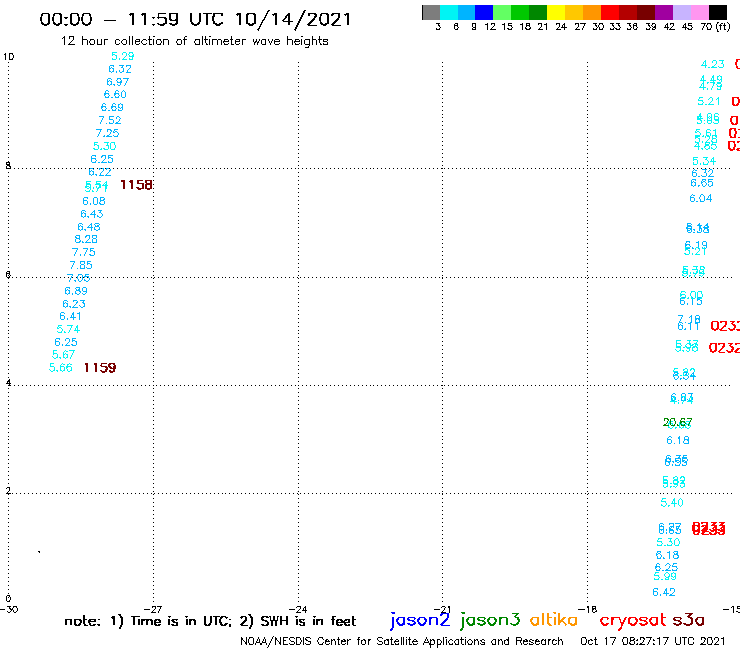Click the 5.34 reading on the right track
The image size is (740, 650).
click(704, 161)
